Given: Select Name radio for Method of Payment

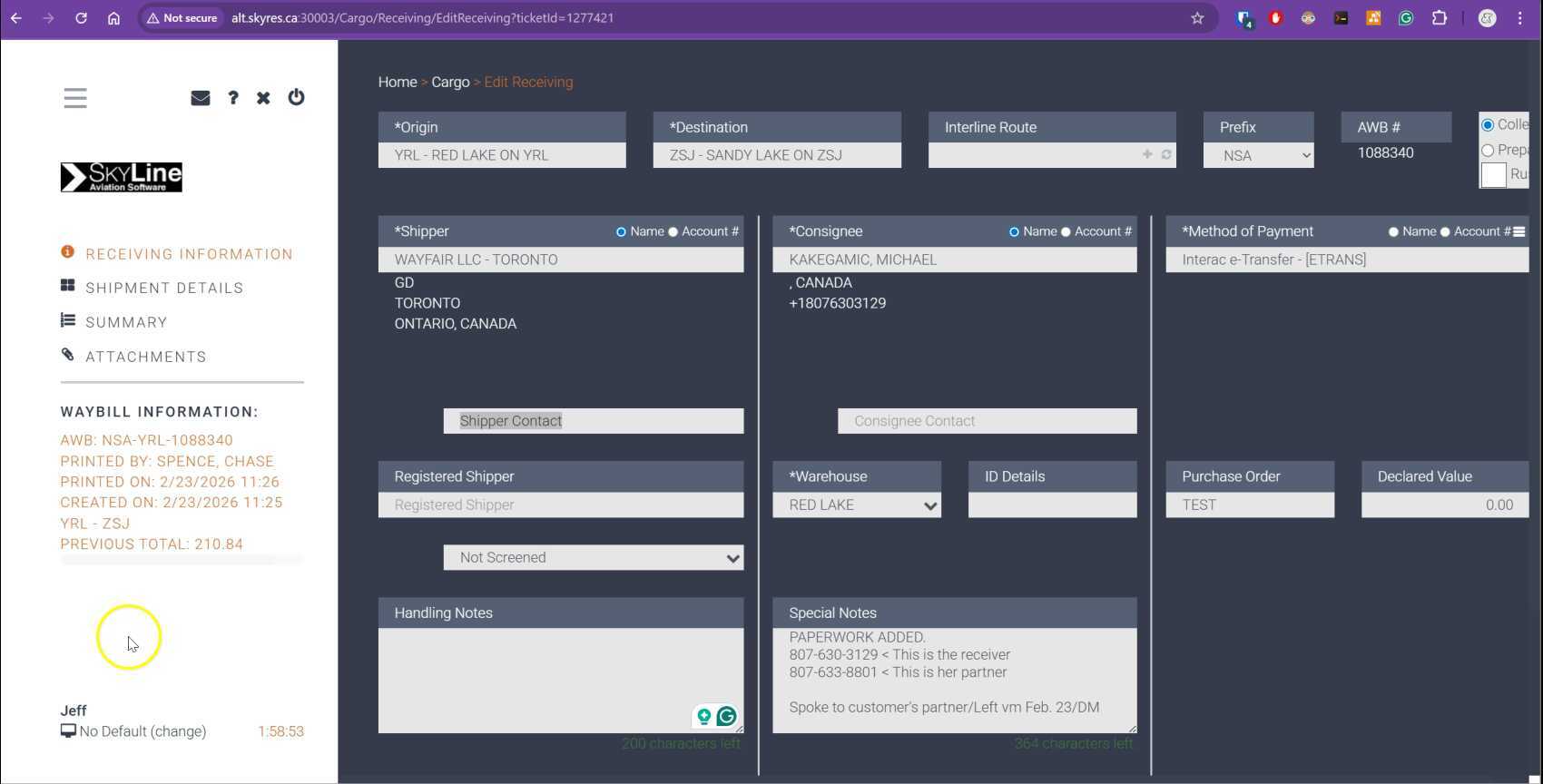Looking at the screenshot, I should [x=1393, y=232].
